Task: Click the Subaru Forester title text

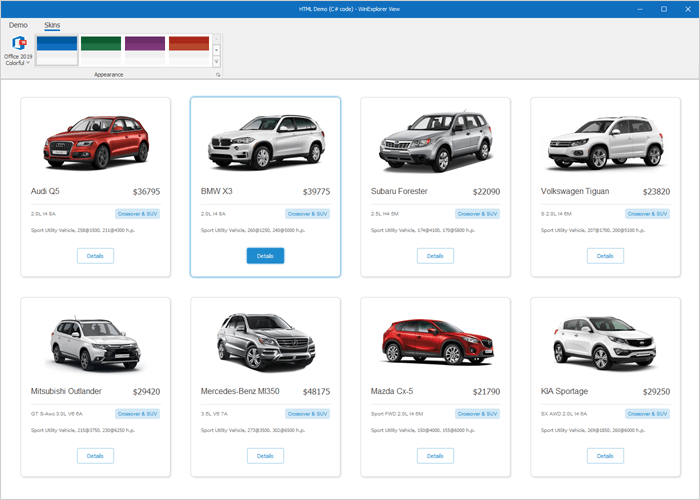Action: click(399, 191)
